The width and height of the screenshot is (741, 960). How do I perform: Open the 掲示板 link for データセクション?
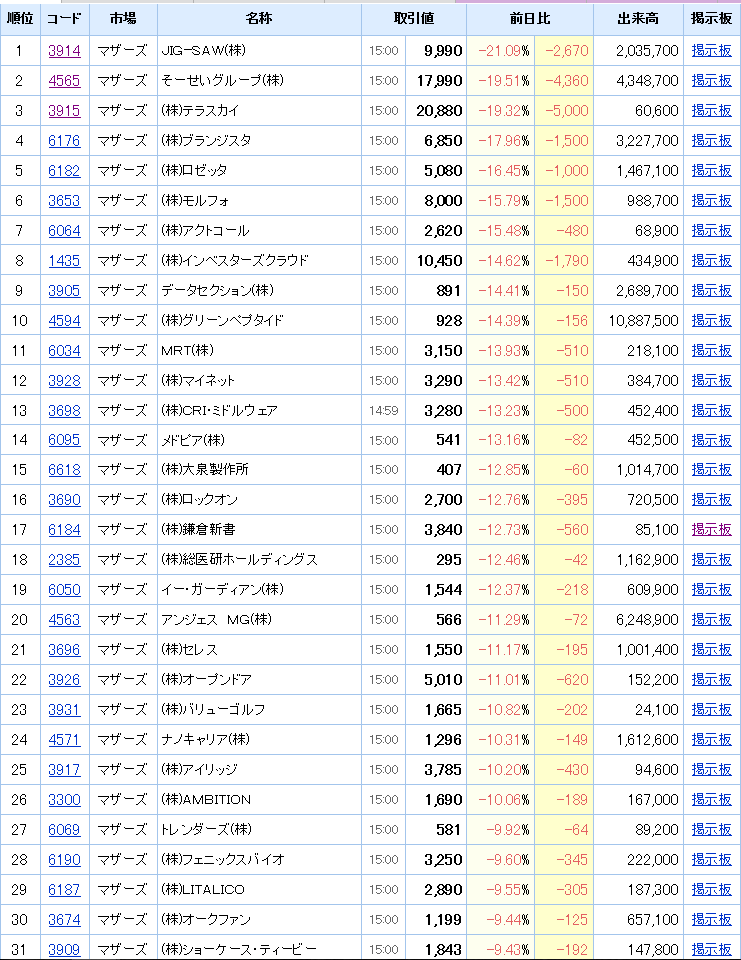pyautogui.click(x=712, y=291)
